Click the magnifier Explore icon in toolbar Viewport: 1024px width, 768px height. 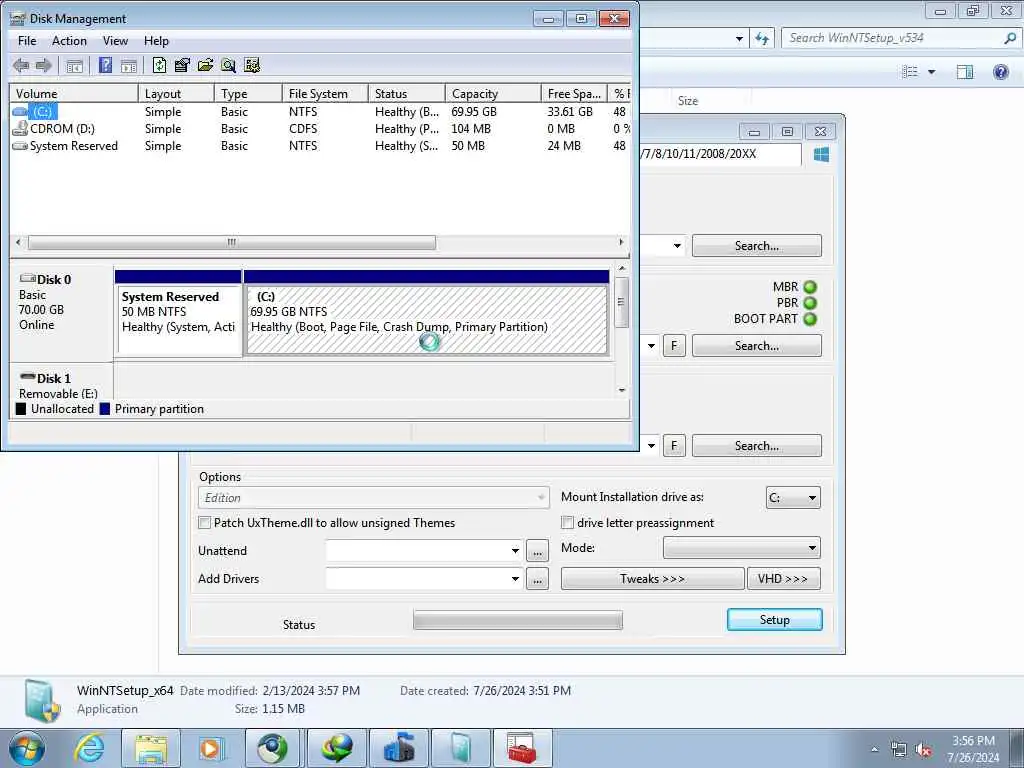click(x=228, y=65)
